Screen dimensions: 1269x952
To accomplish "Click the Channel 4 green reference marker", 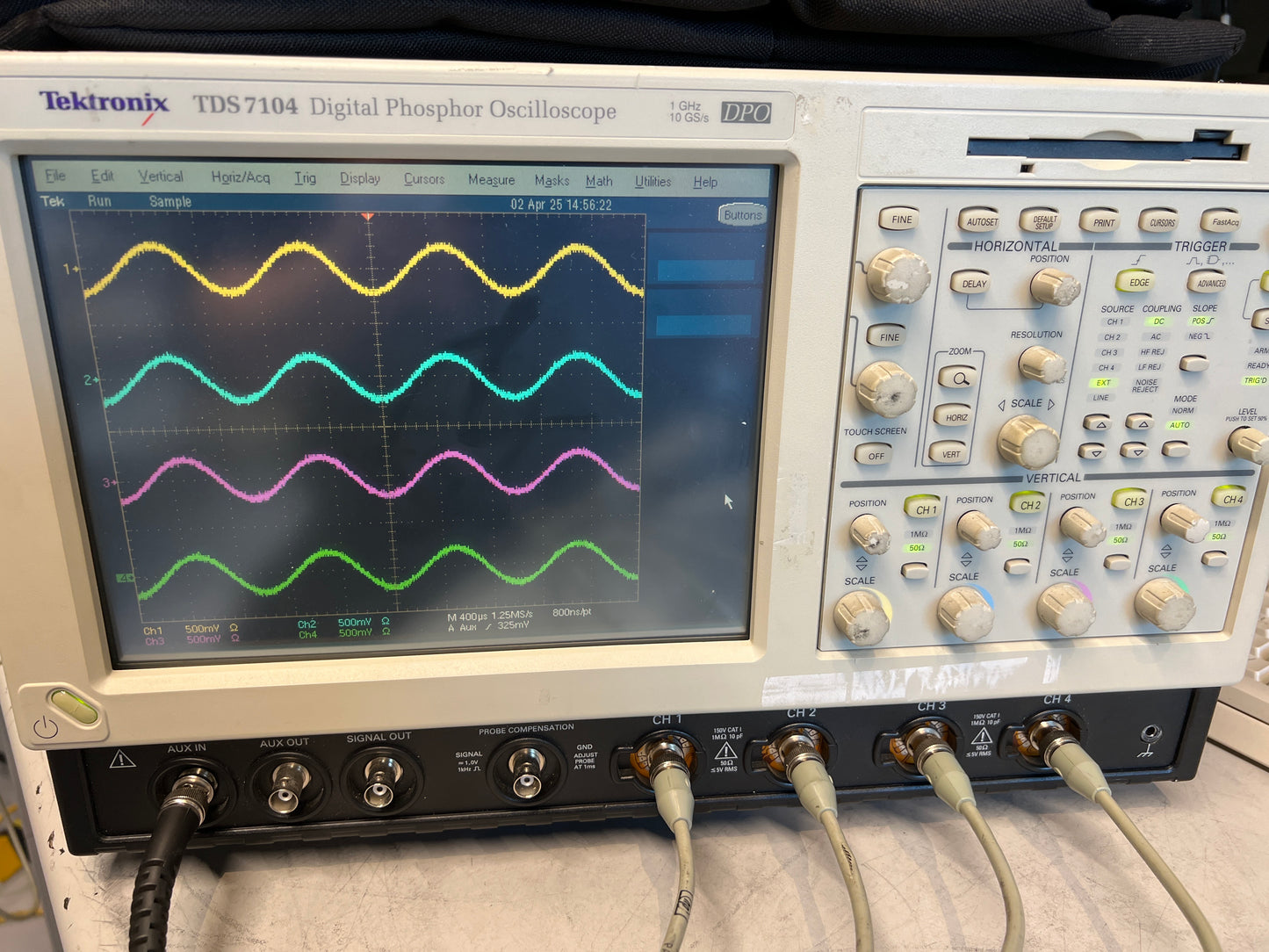I will 126,578.
